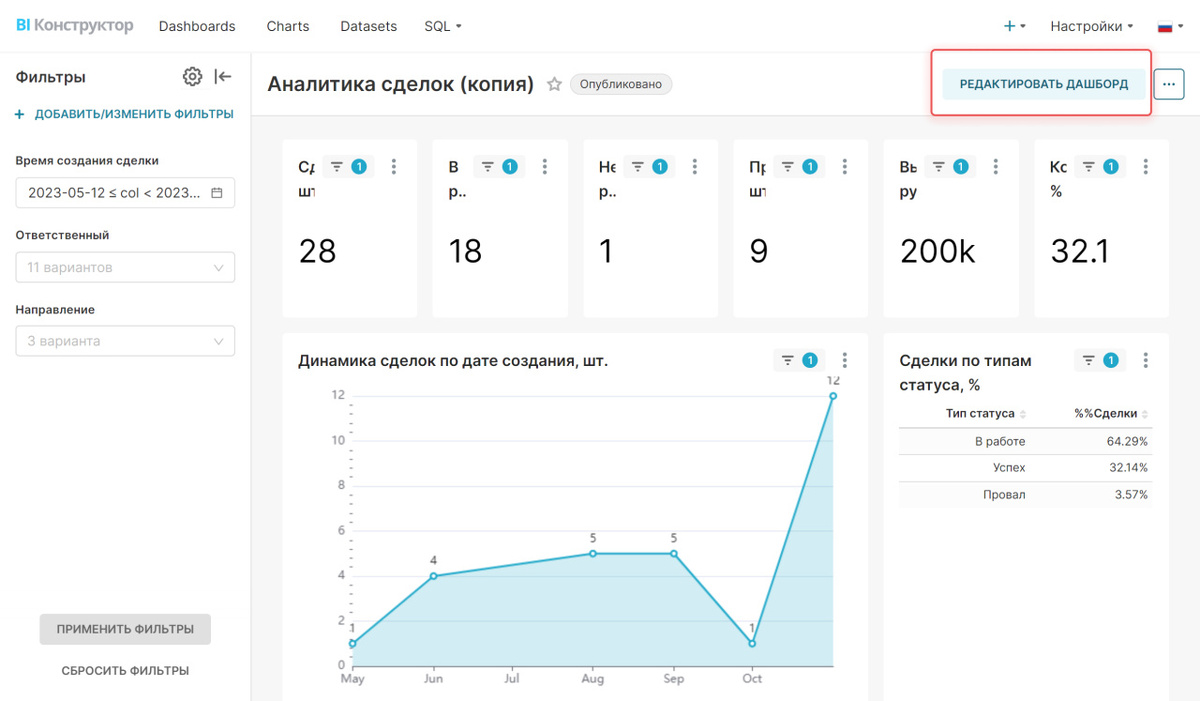Click the Опубликовано status badge

(x=621, y=85)
